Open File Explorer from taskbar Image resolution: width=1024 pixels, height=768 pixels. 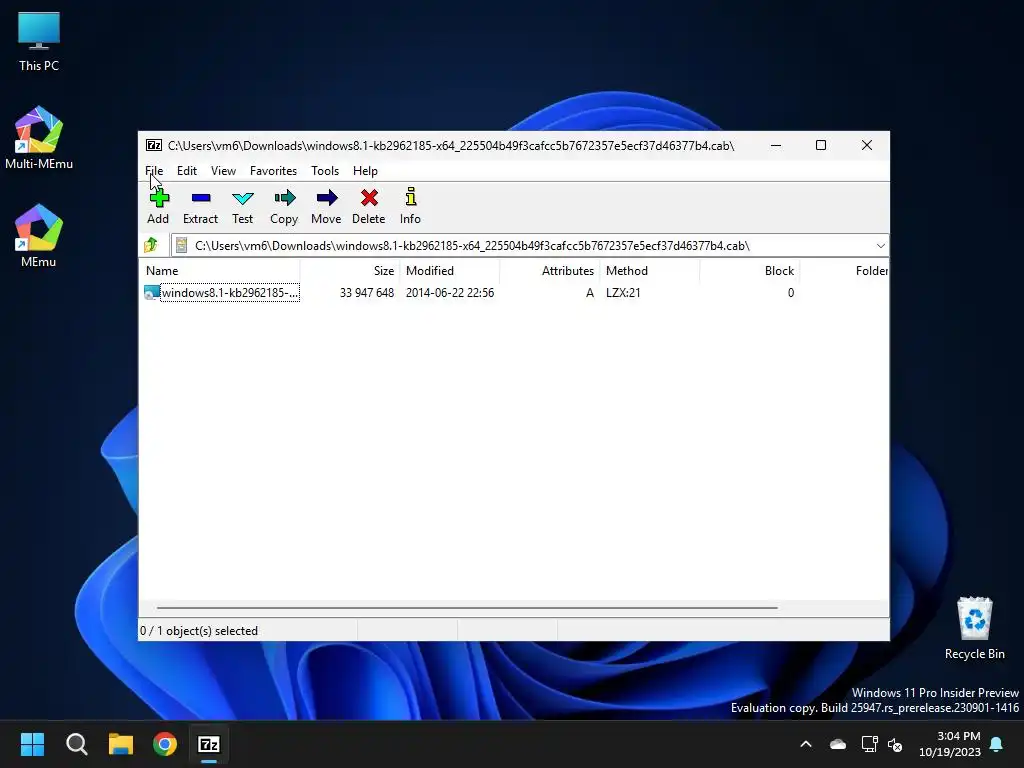click(x=121, y=744)
